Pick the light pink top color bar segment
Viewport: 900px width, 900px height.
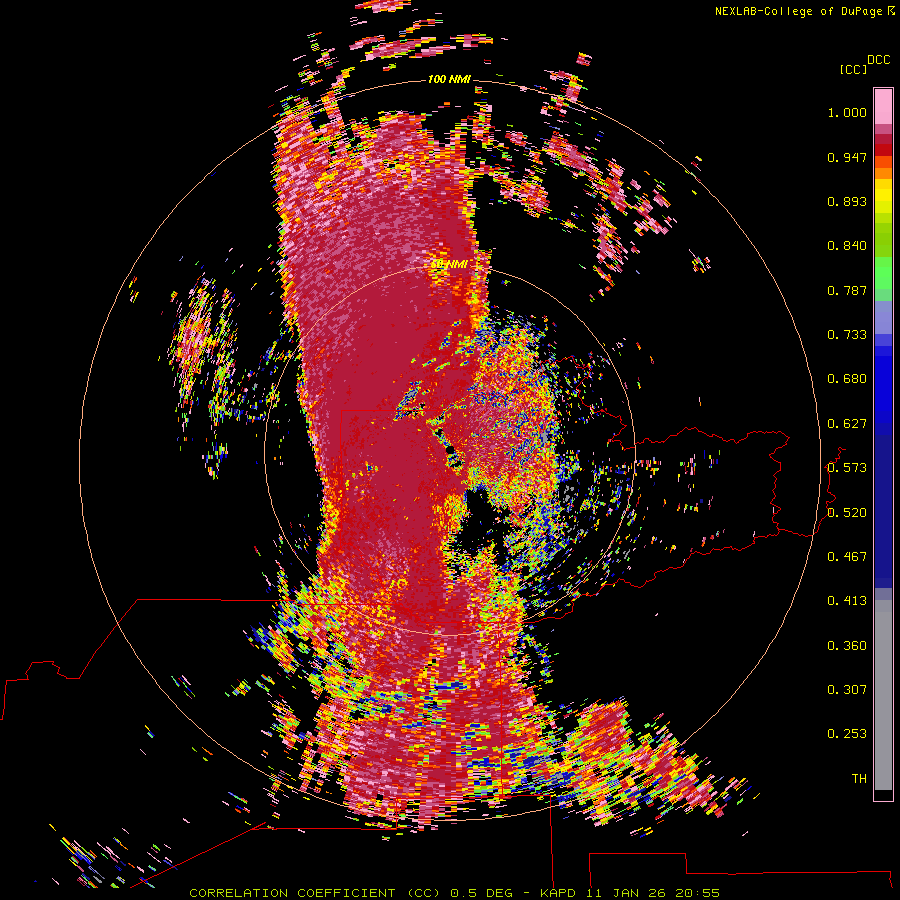point(883,106)
